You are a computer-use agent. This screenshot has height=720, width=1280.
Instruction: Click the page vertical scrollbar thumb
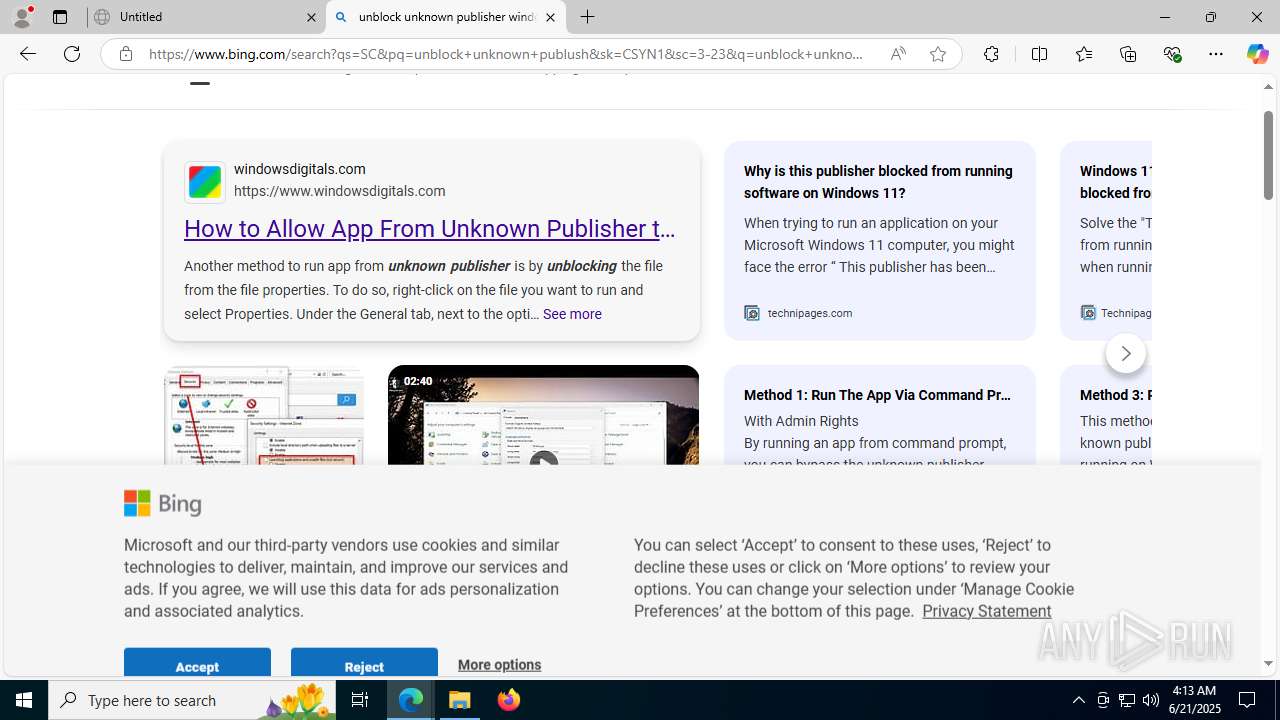tap(1268, 155)
